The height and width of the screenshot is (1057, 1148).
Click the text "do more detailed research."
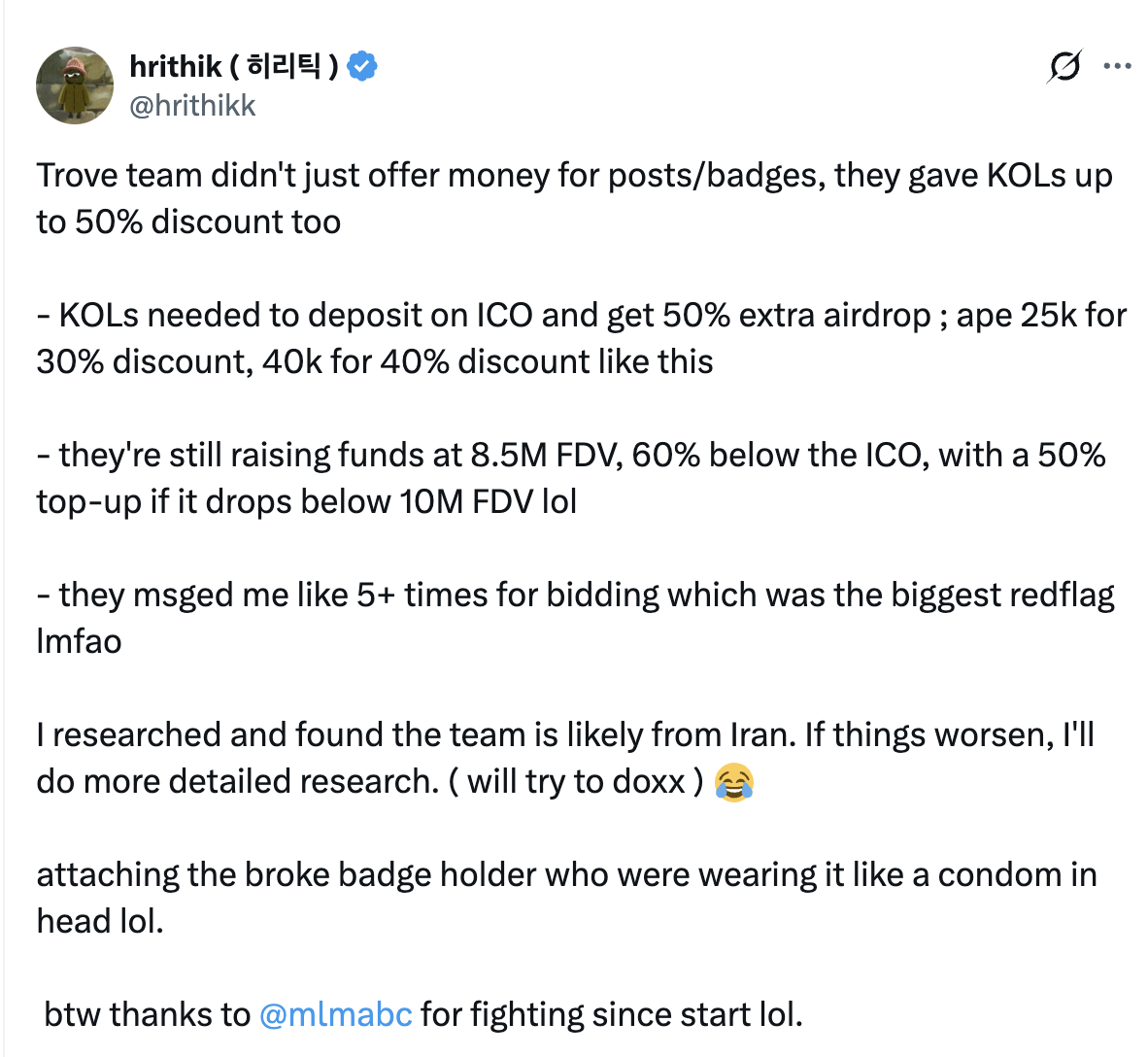pos(238,782)
